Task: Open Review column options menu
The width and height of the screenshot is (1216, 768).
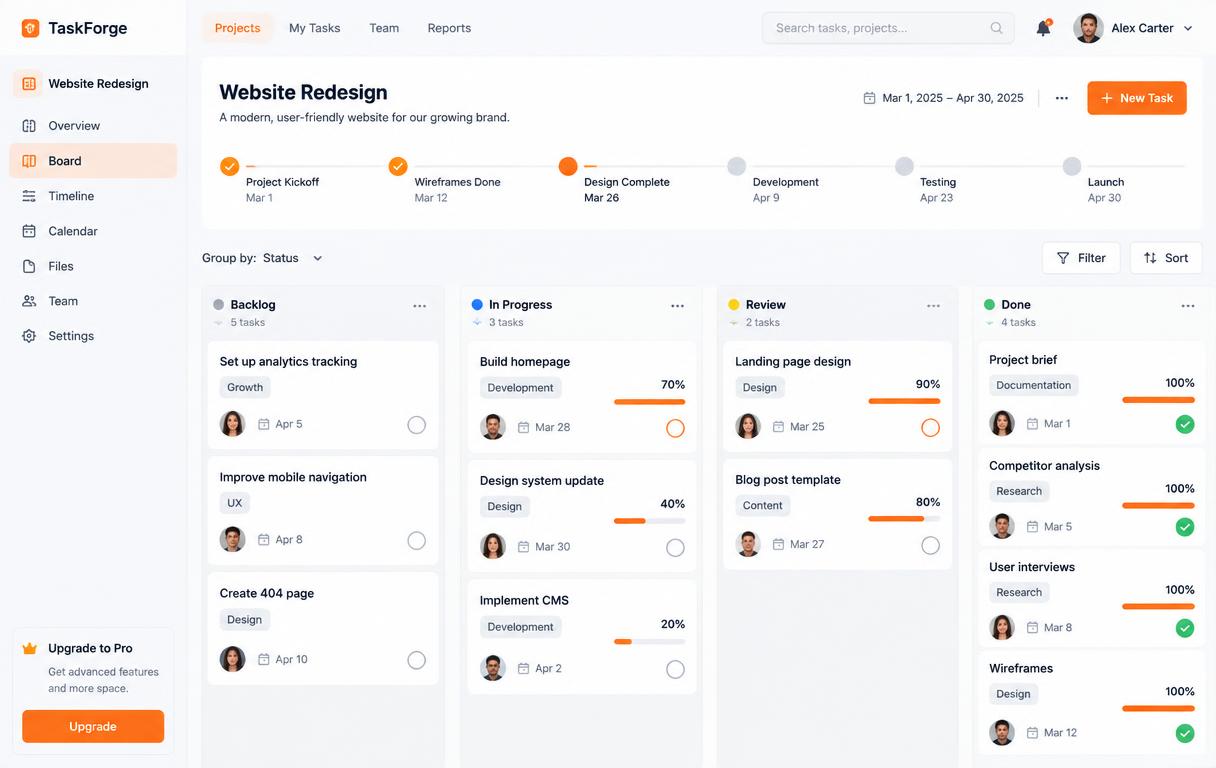Action: pos(934,306)
